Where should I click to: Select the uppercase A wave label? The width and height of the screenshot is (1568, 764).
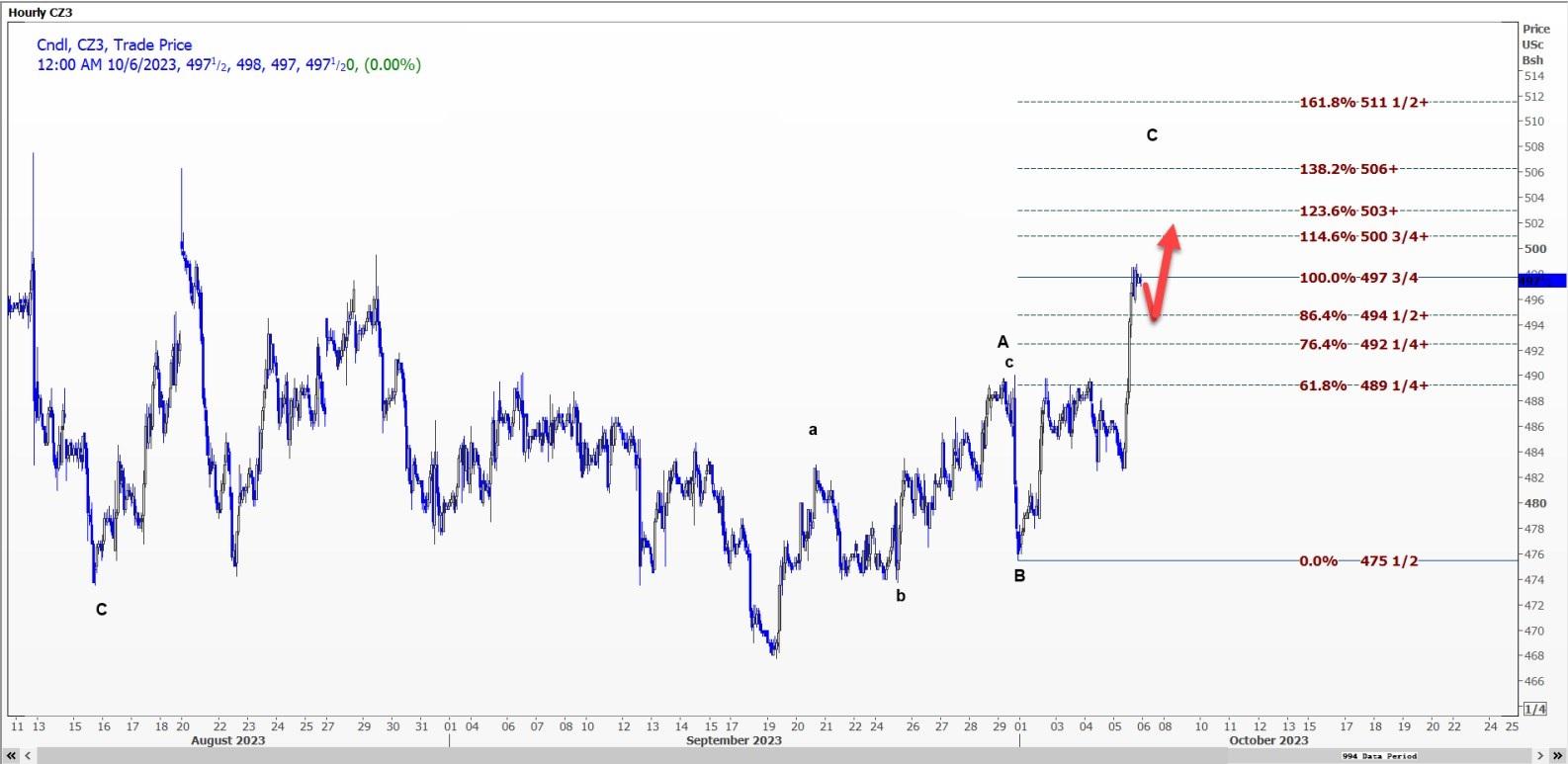pos(1002,342)
